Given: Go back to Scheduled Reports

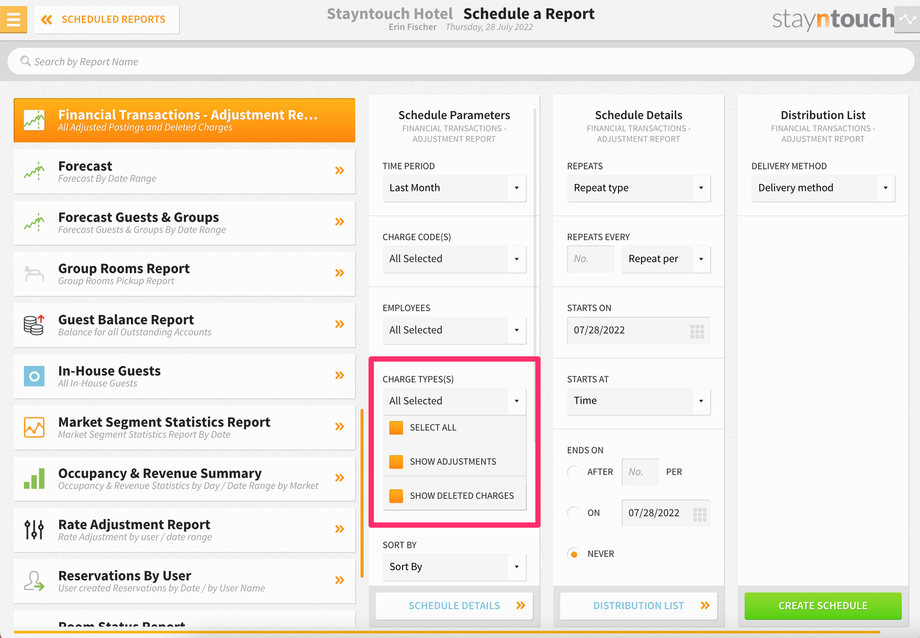Looking at the screenshot, I should (x=106, y=19).
